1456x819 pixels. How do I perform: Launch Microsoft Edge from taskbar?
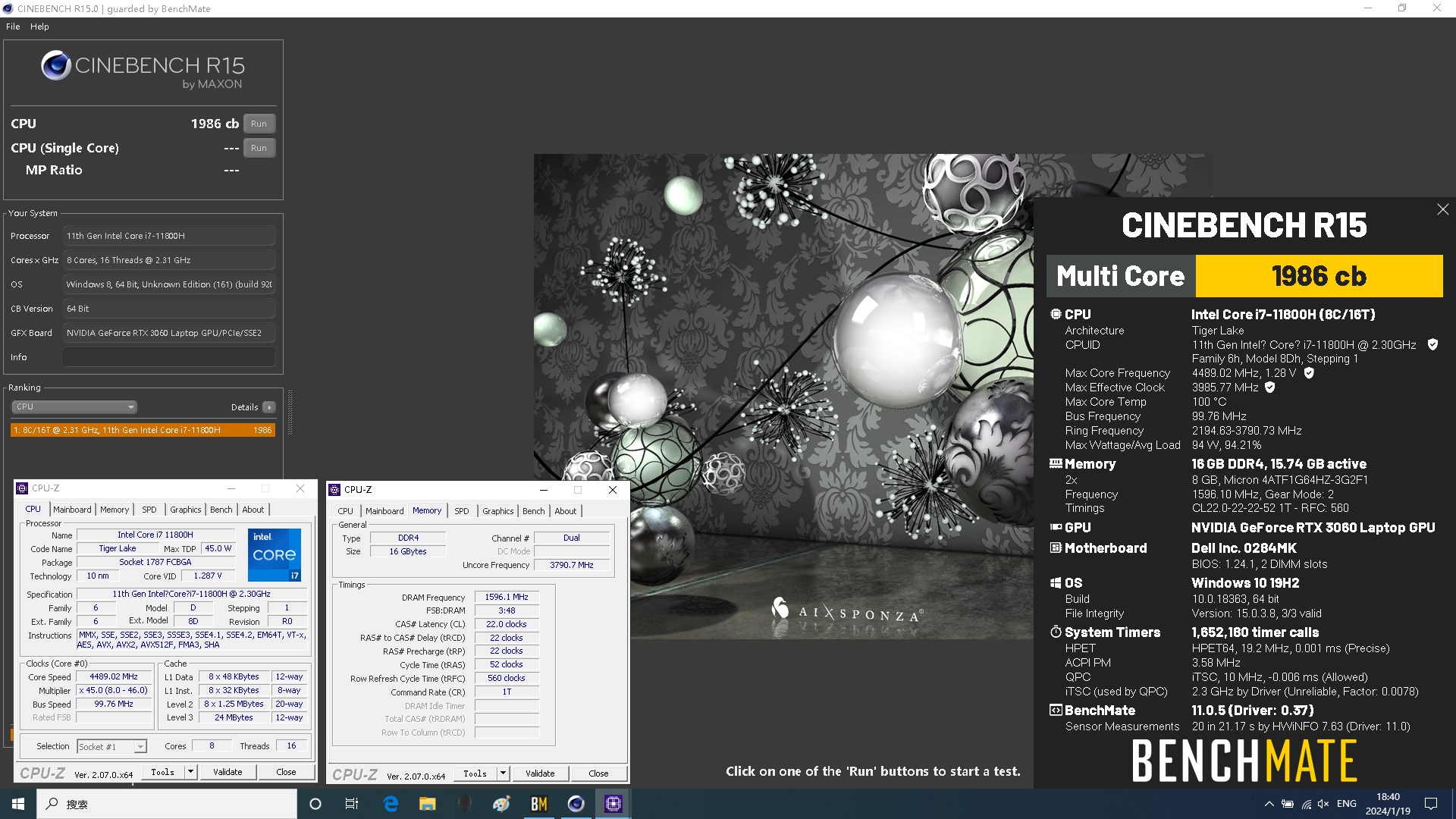[x=391, y=804]
